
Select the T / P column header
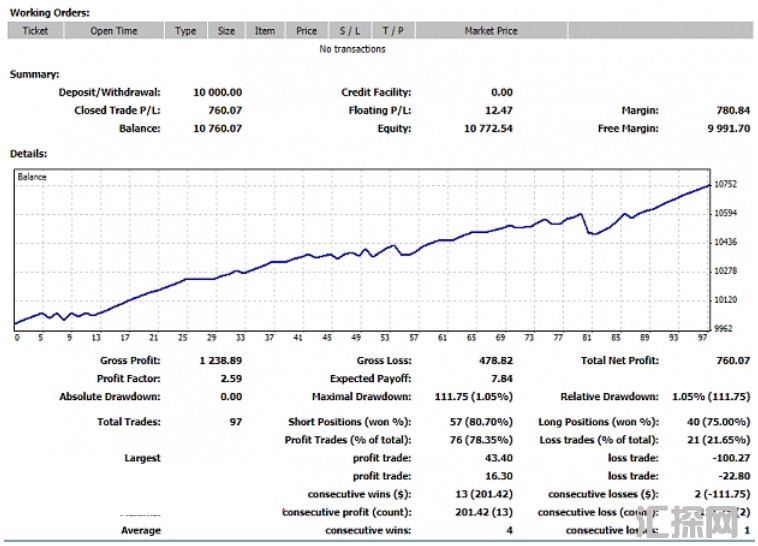click(392, 31)
